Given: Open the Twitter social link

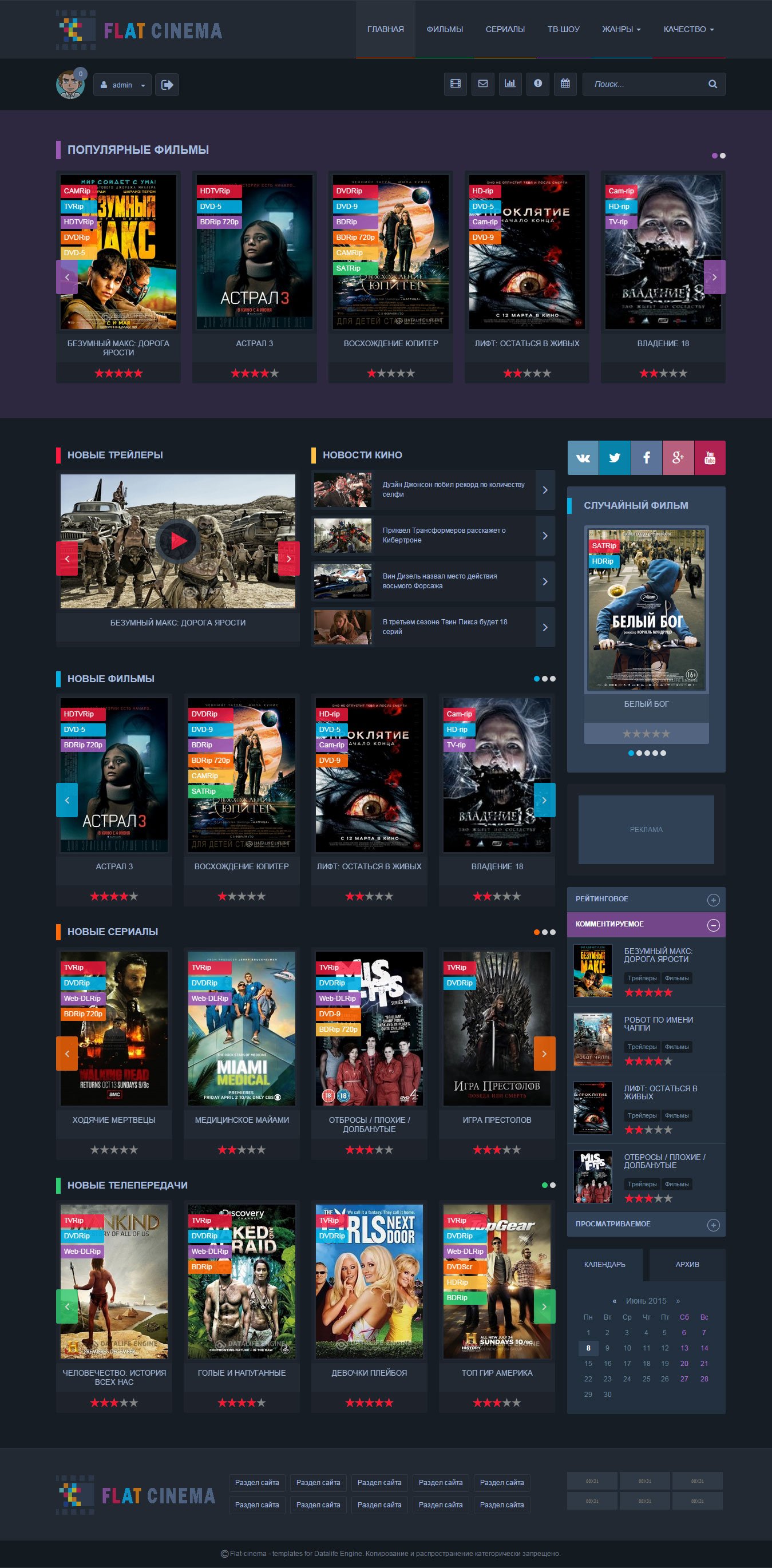Looking at the screenshot, I should pos(615,458).
